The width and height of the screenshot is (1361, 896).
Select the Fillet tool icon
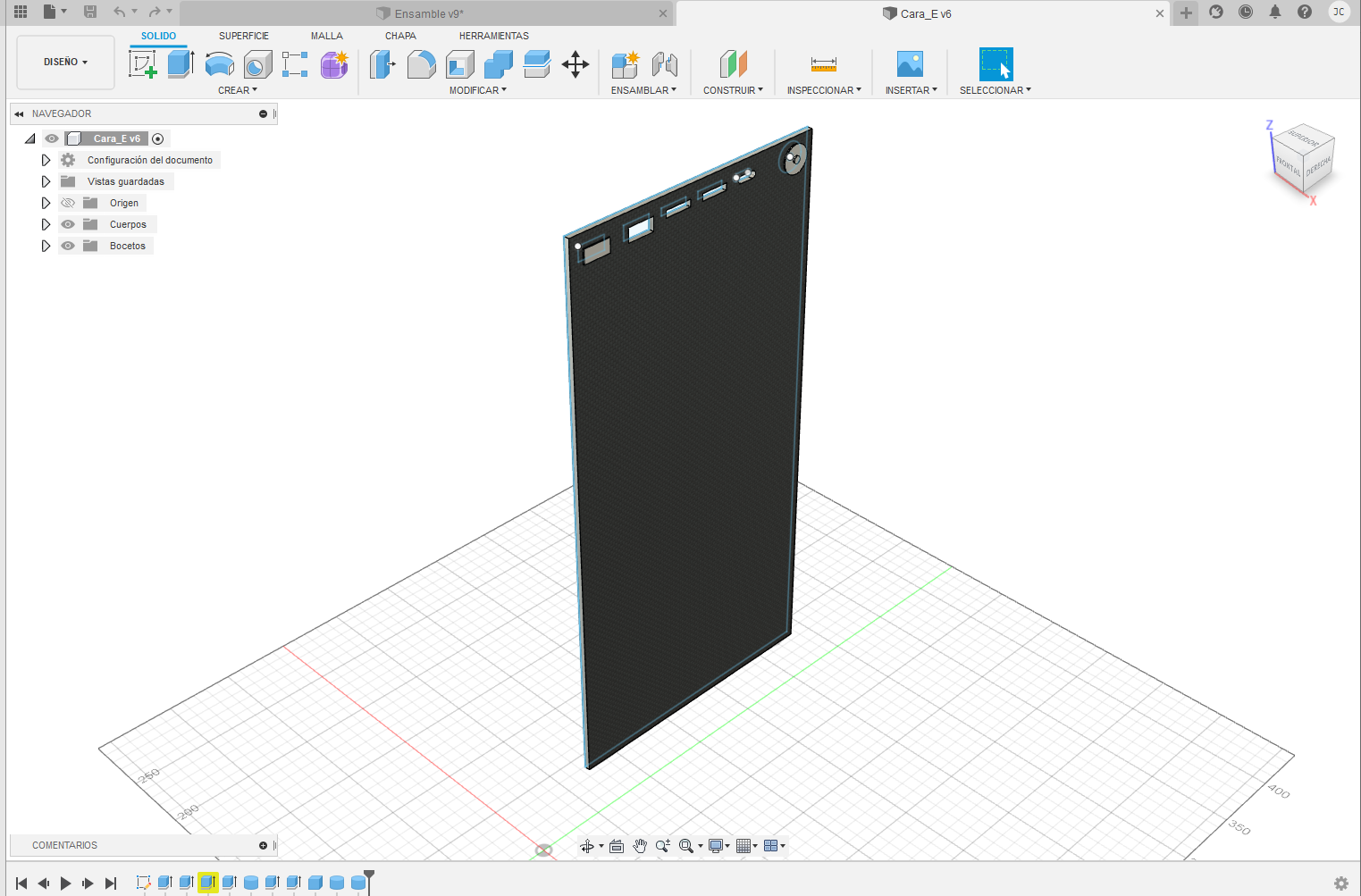pyautogui.click(x=422, y=64)
